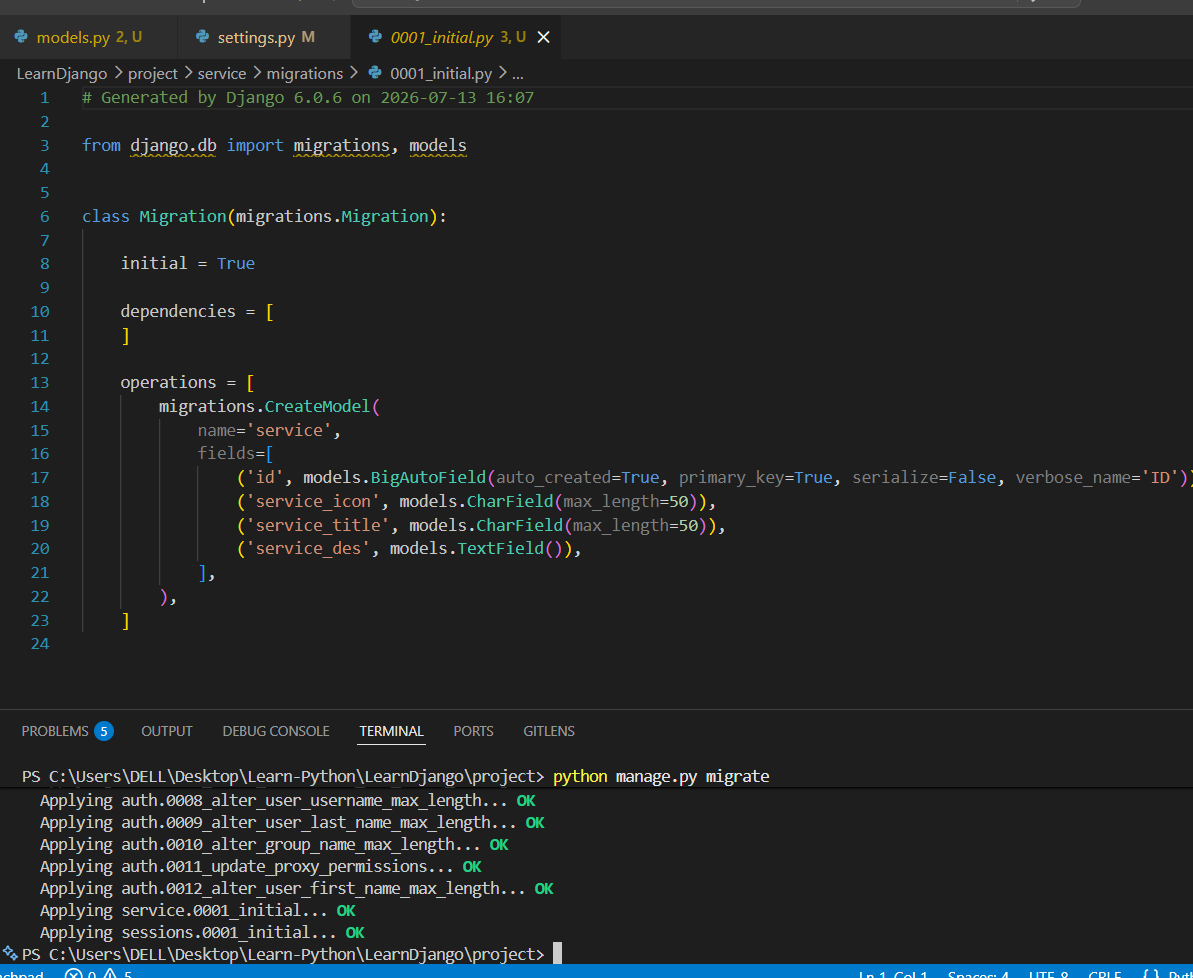
Task: Click terminal line auth.0010_alter_group_name_max_length
Action: [274, 845]
